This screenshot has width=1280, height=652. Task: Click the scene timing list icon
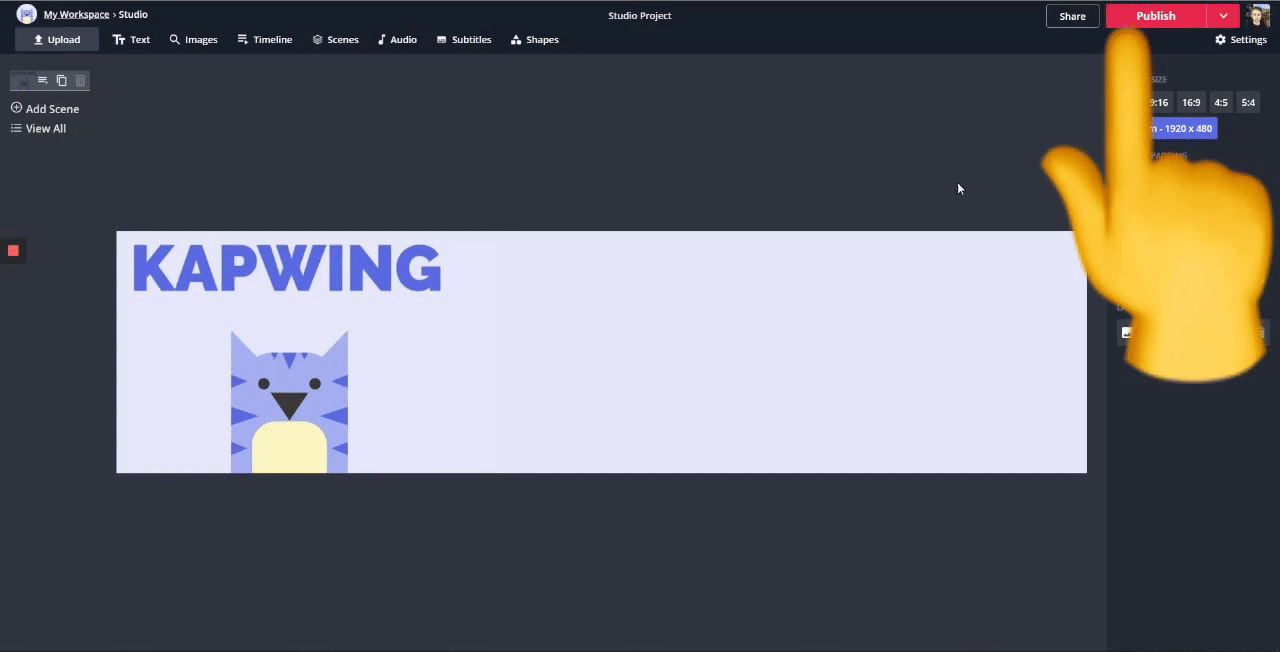coord(42,80)
